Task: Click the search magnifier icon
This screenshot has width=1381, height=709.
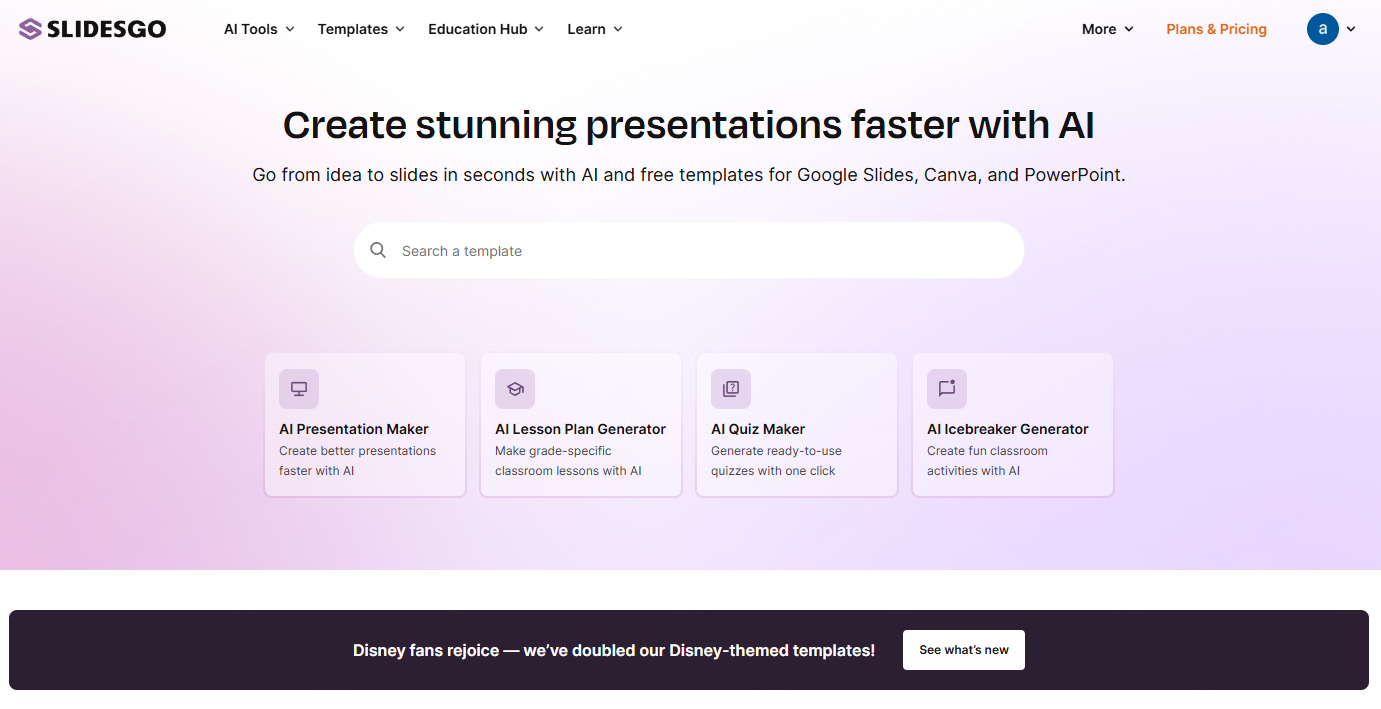Action: click(378, 250)
